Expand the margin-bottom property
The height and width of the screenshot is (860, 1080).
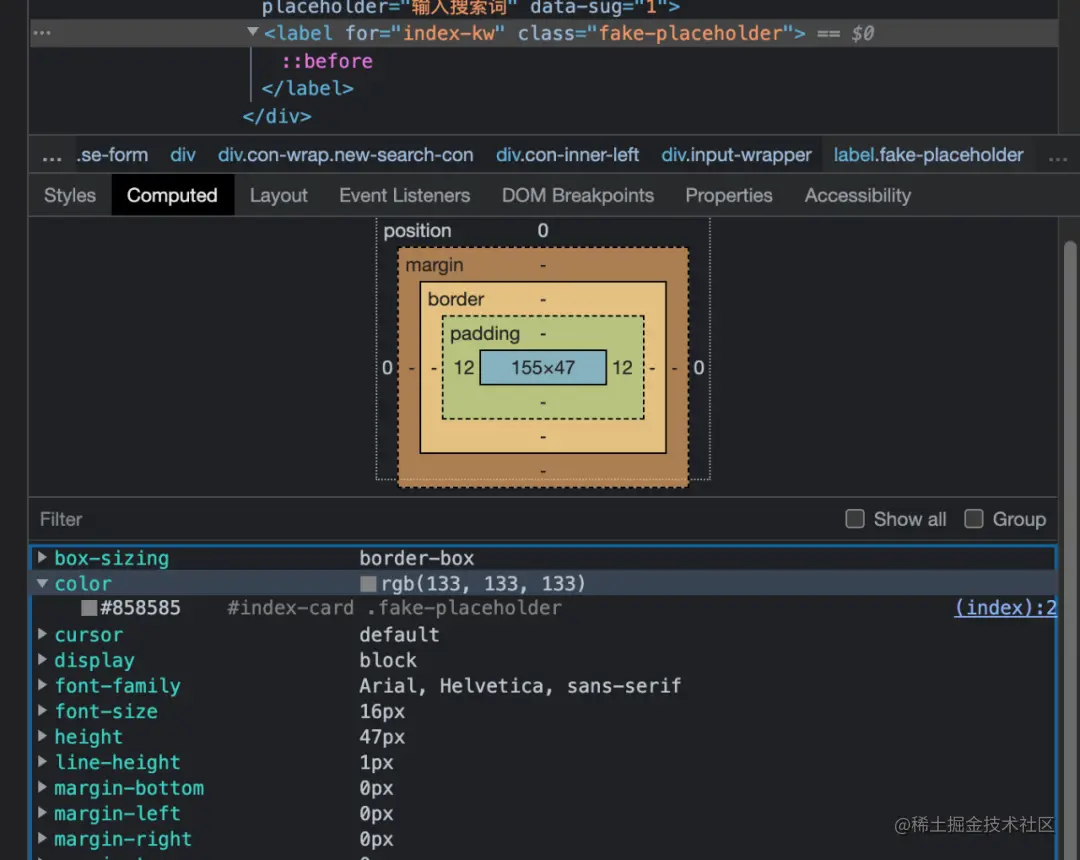pos(43,786)
